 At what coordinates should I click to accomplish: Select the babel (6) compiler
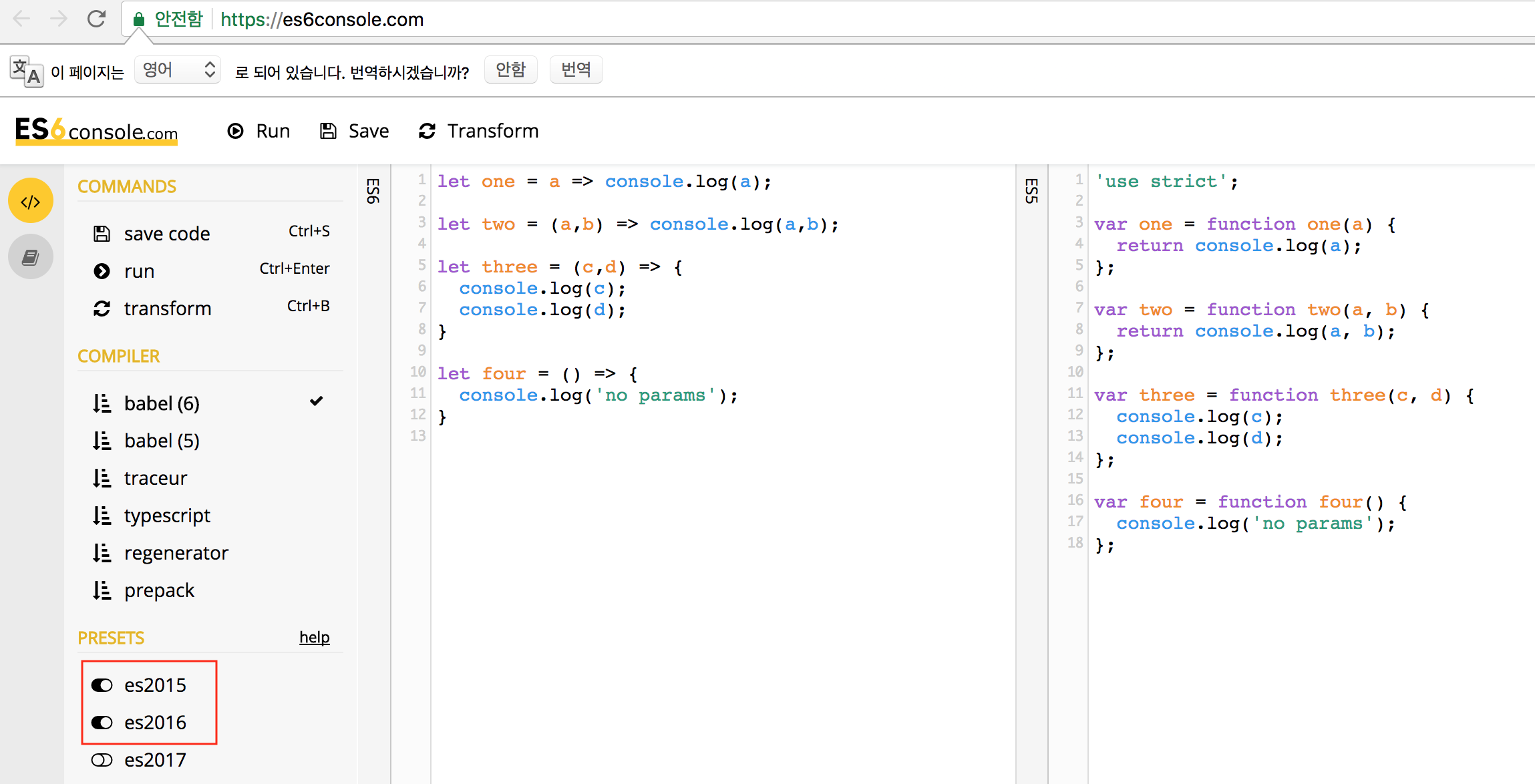[162, 403]
